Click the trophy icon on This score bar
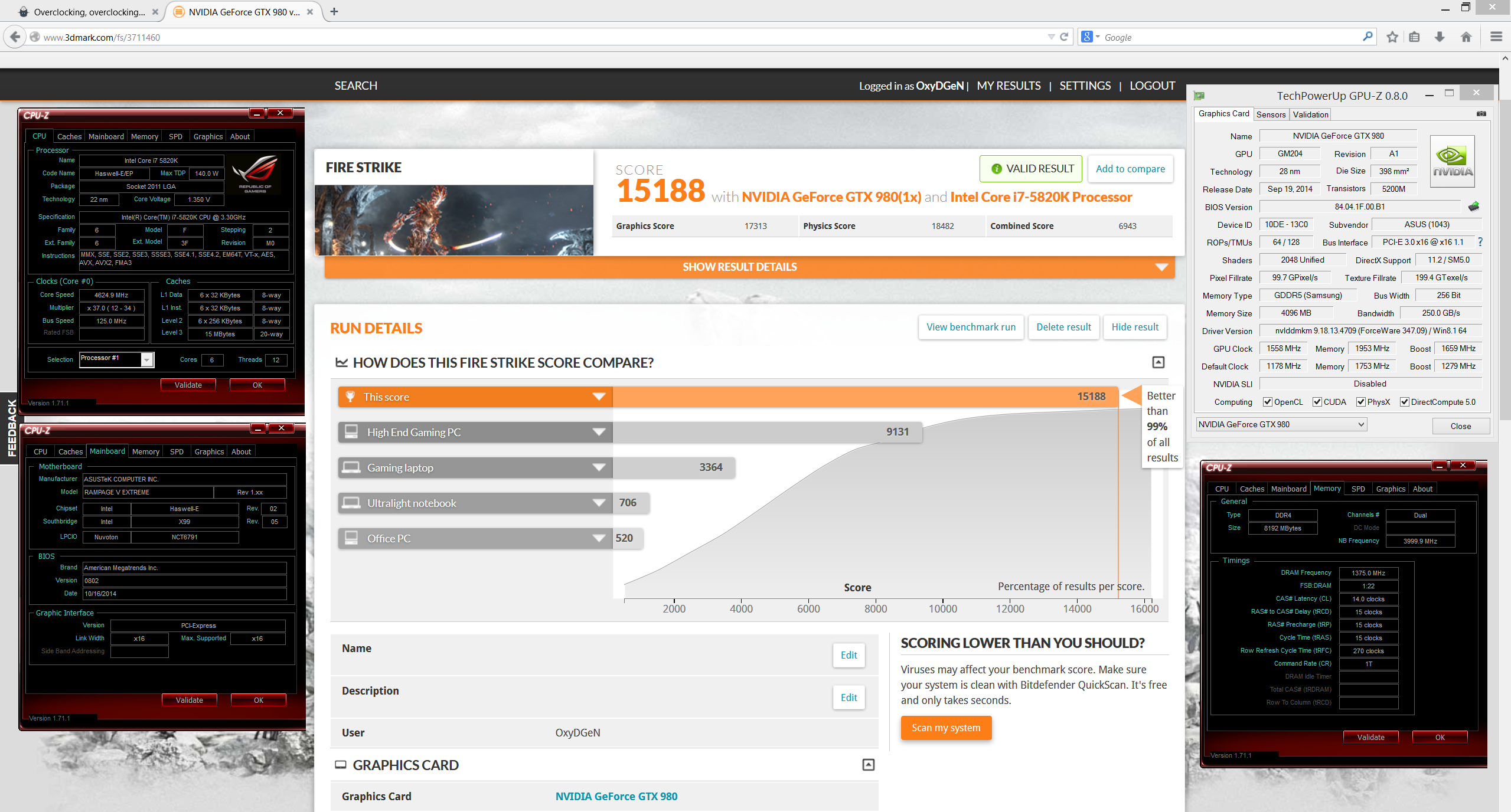 point(350,397)
